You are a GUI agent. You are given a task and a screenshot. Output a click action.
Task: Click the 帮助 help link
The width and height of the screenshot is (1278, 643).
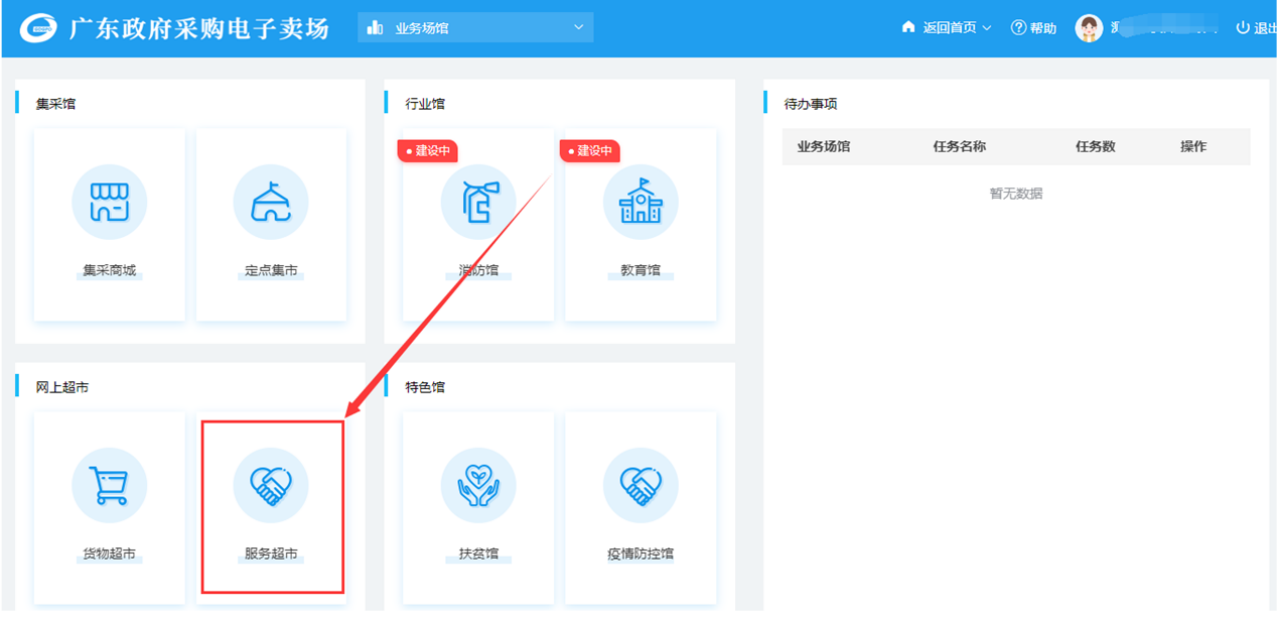click(1033, 28)
